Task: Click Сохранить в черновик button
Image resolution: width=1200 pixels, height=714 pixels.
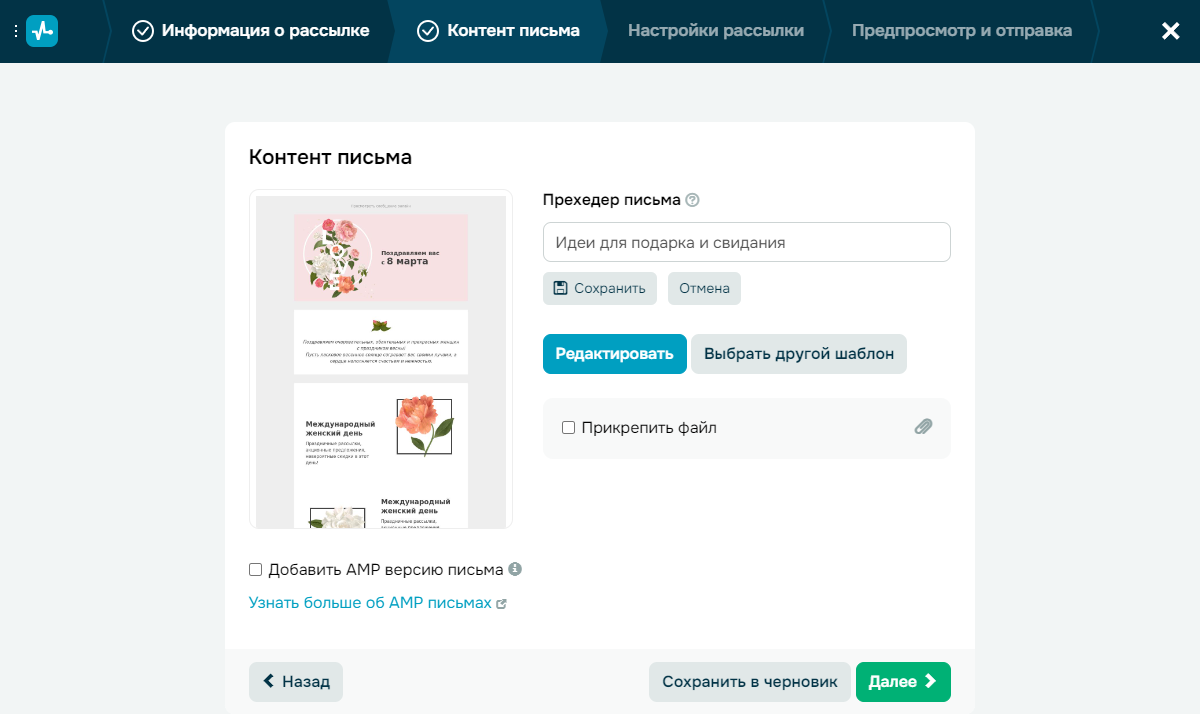Action: (x=750, y=682)
